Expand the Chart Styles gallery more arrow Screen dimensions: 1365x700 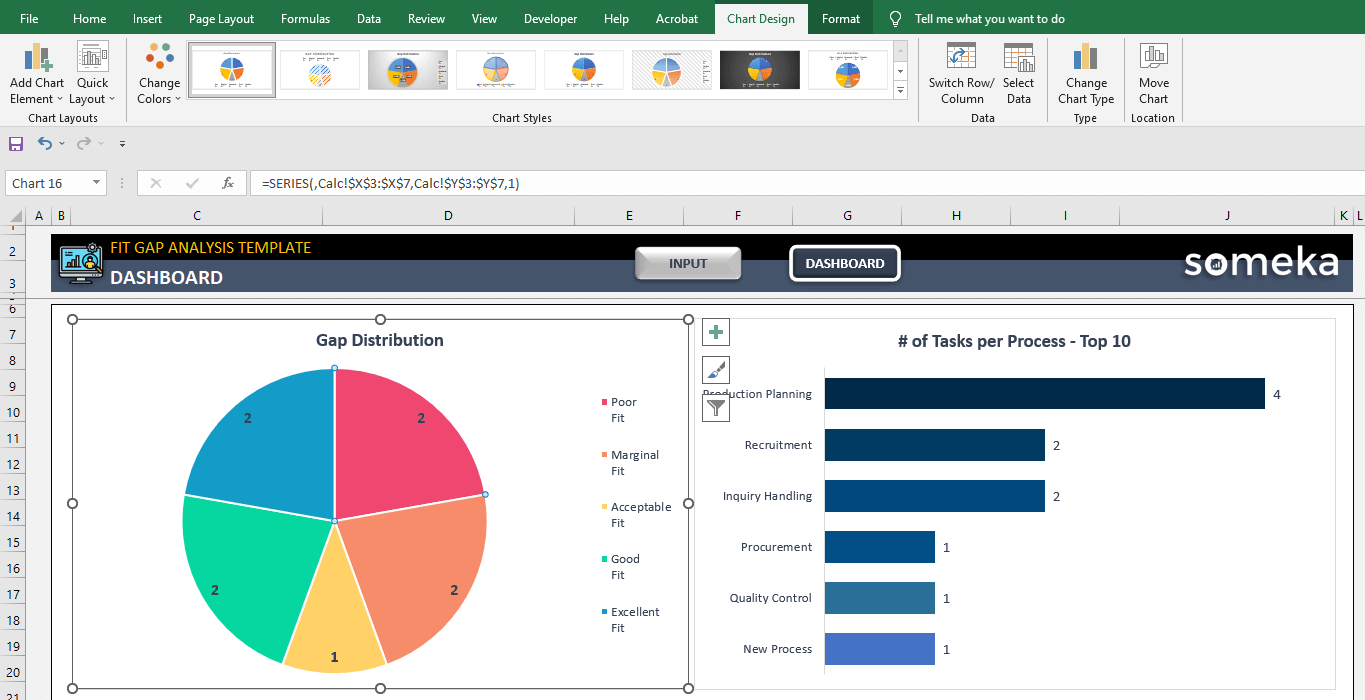900,91
